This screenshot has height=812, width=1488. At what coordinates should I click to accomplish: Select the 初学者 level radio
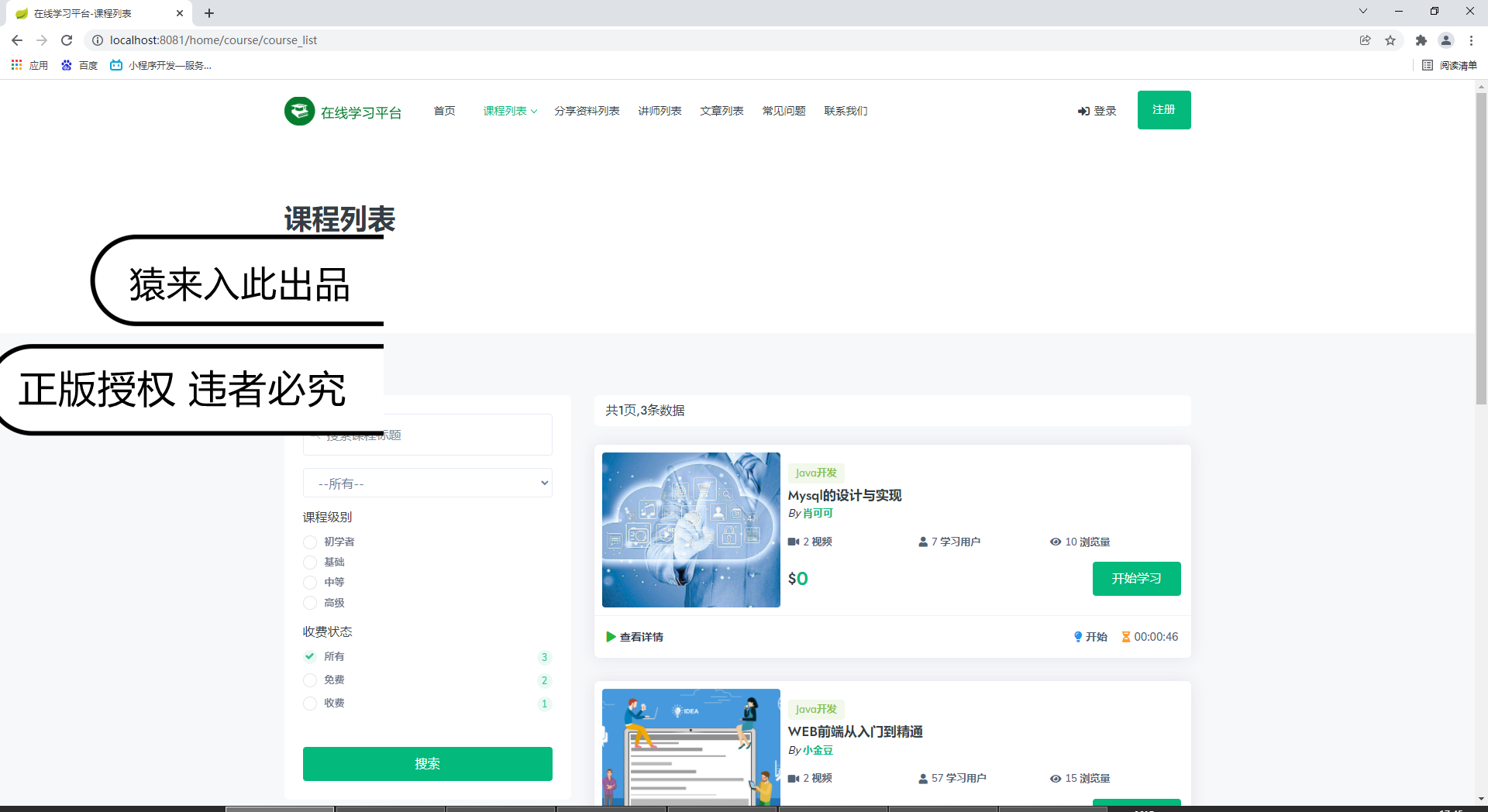(310, 542)
